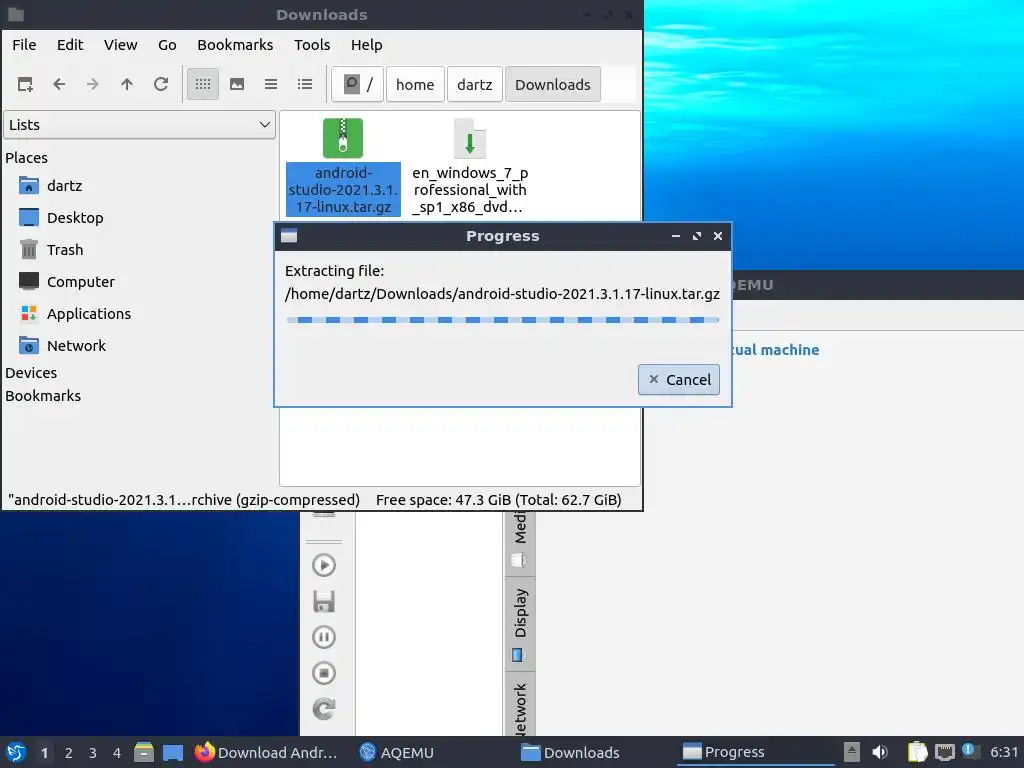Image resolution: width=1024 pixels, height=768 pixels.
Task: Cancel the extraction in Progress dialog
Action: pyautogui.click(x=679, y=379)
